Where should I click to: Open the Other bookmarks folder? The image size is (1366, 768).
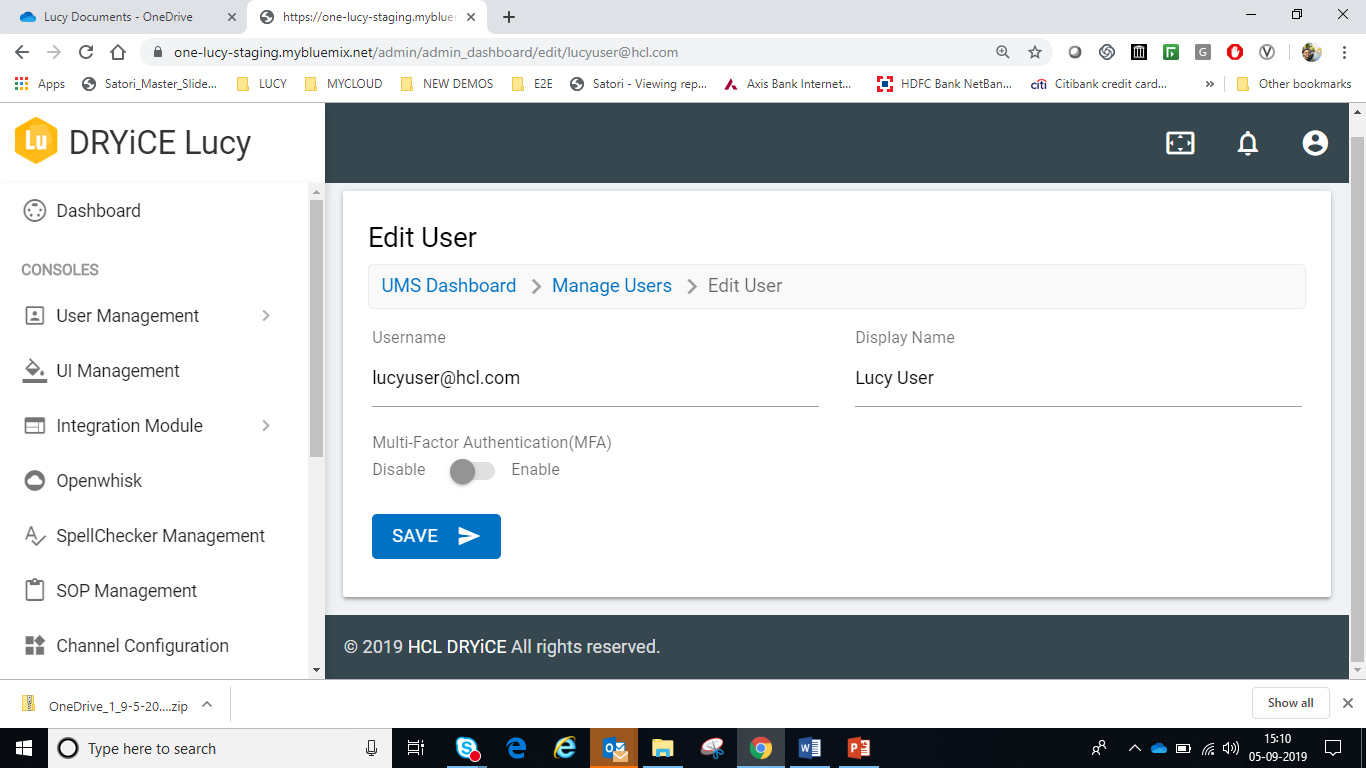[x=1294, y=84]
